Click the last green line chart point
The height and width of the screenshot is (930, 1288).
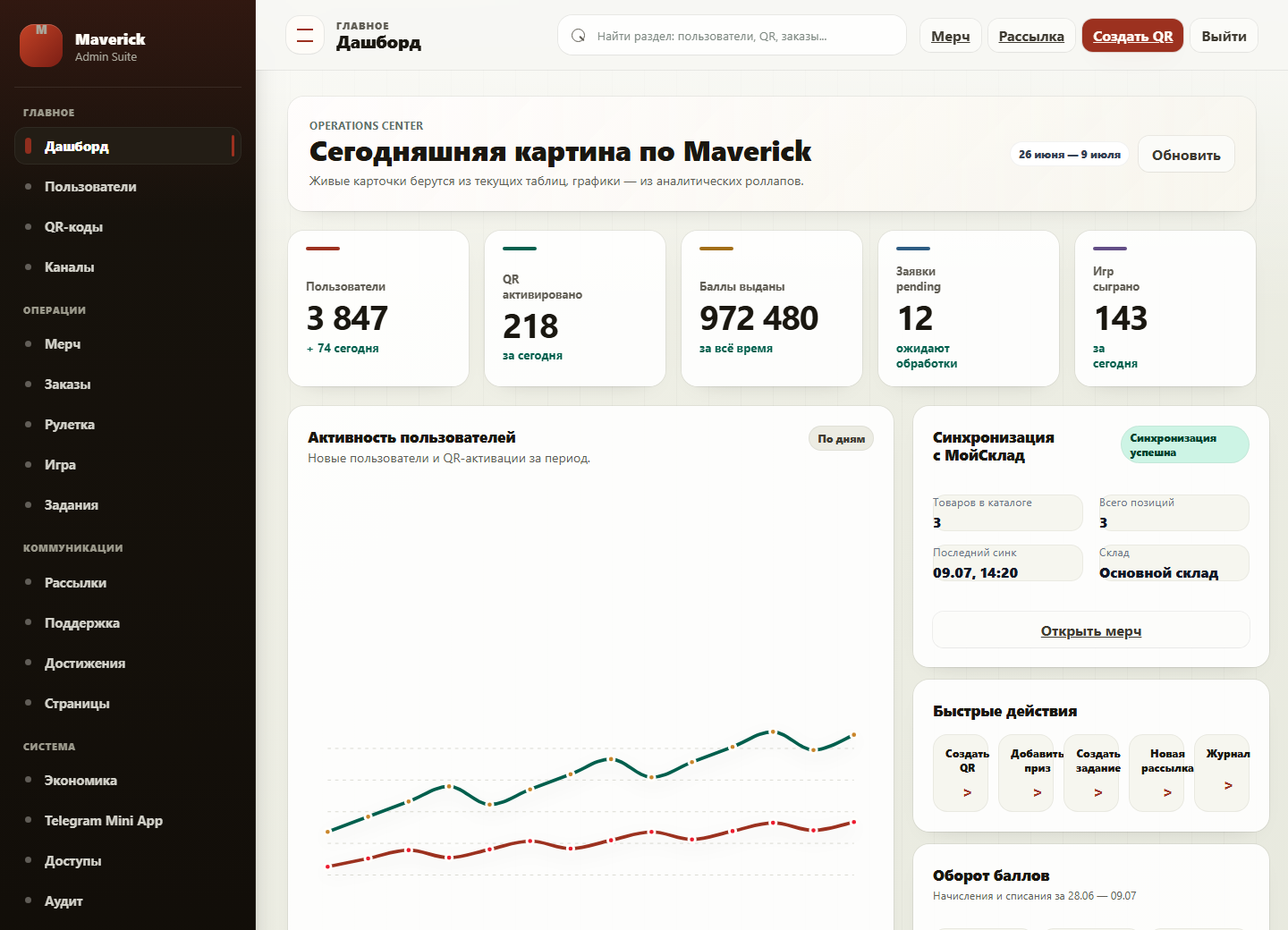point(853,734)
